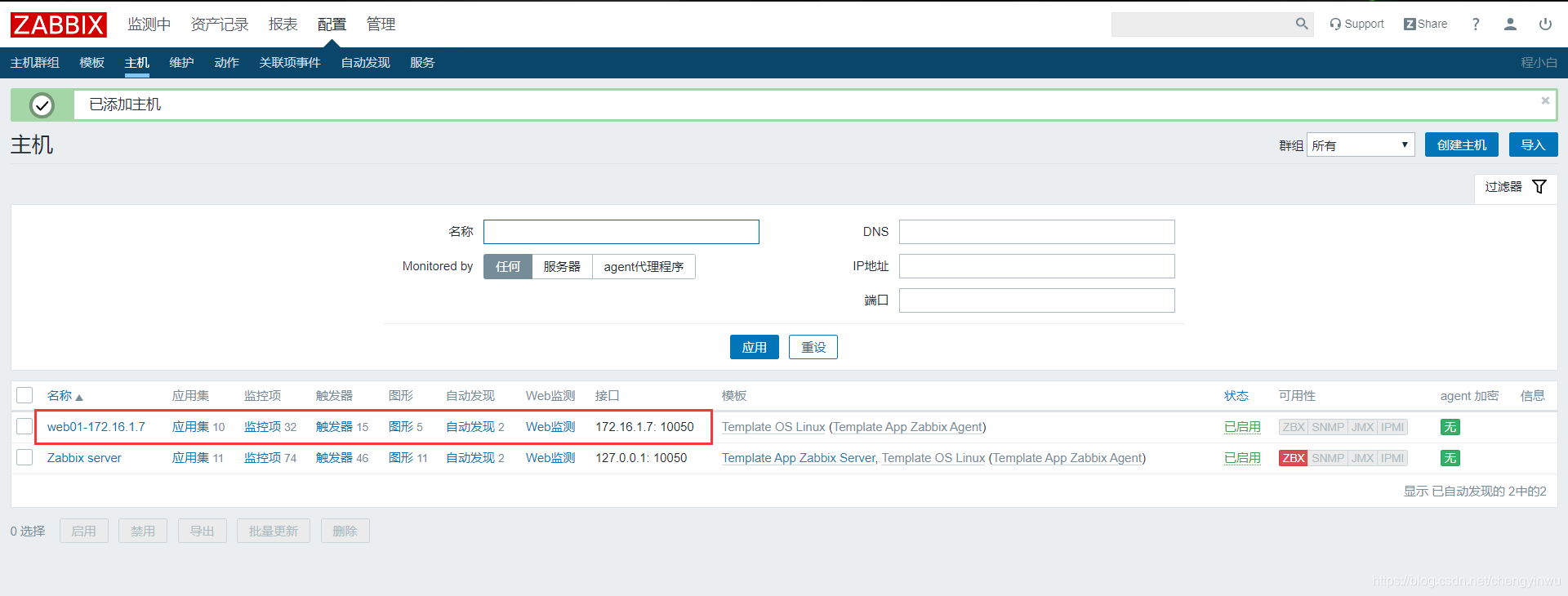
Task: Go to Event correlation submenu
Action: (290, 63)
